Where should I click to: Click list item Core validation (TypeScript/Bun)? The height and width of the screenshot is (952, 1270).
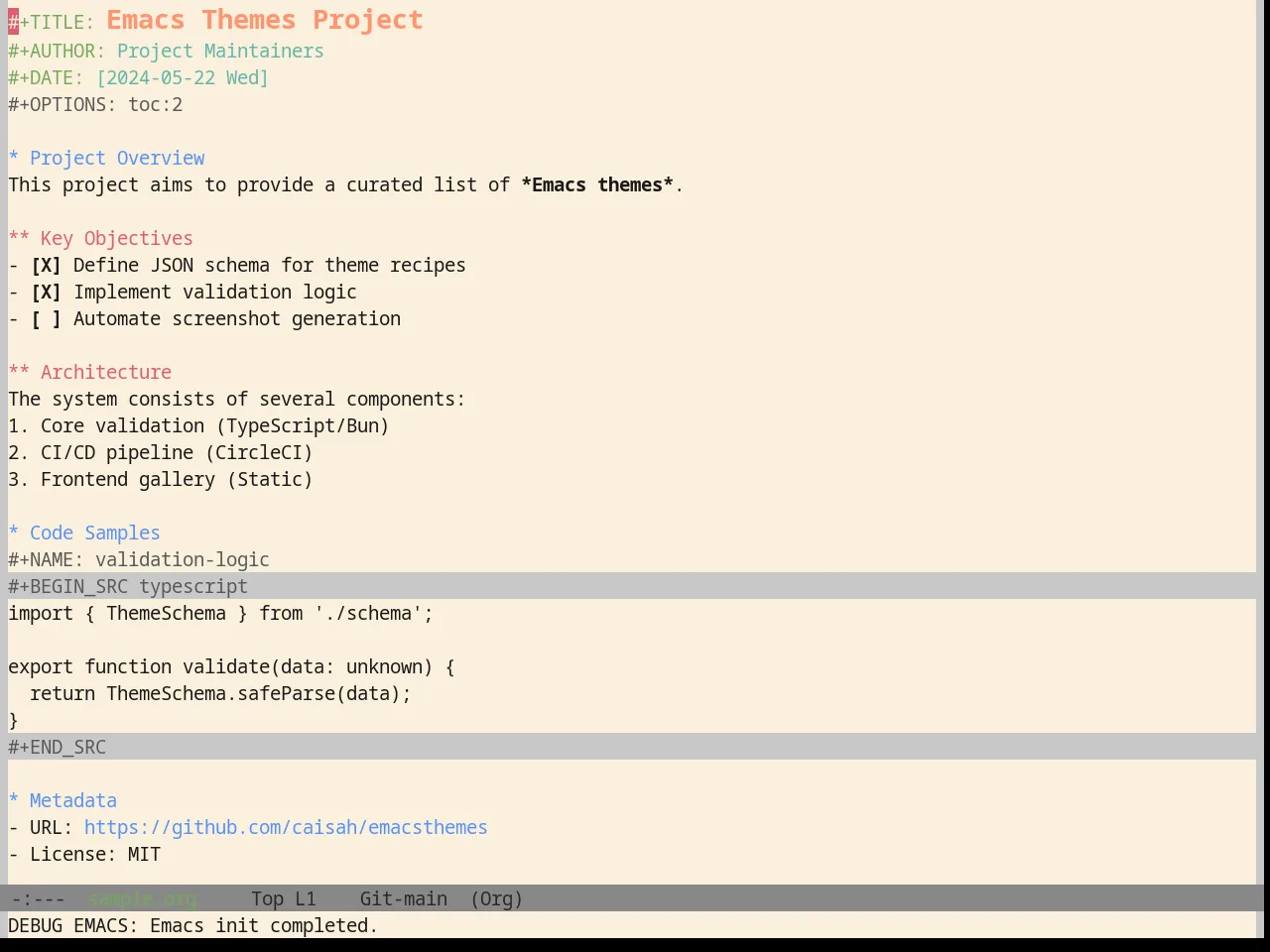tap(199, 426)
